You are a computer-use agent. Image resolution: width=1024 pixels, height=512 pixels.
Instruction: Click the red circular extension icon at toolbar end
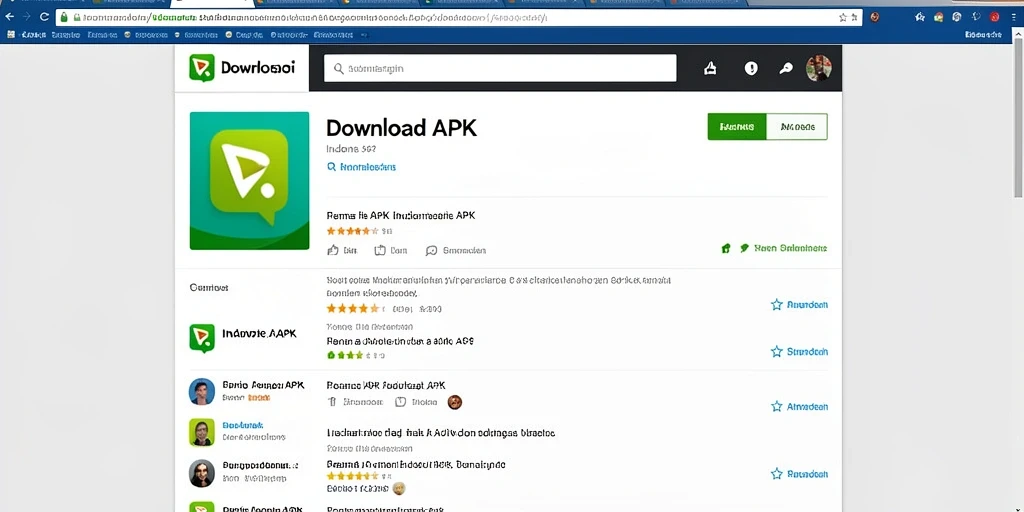point(995,17)
